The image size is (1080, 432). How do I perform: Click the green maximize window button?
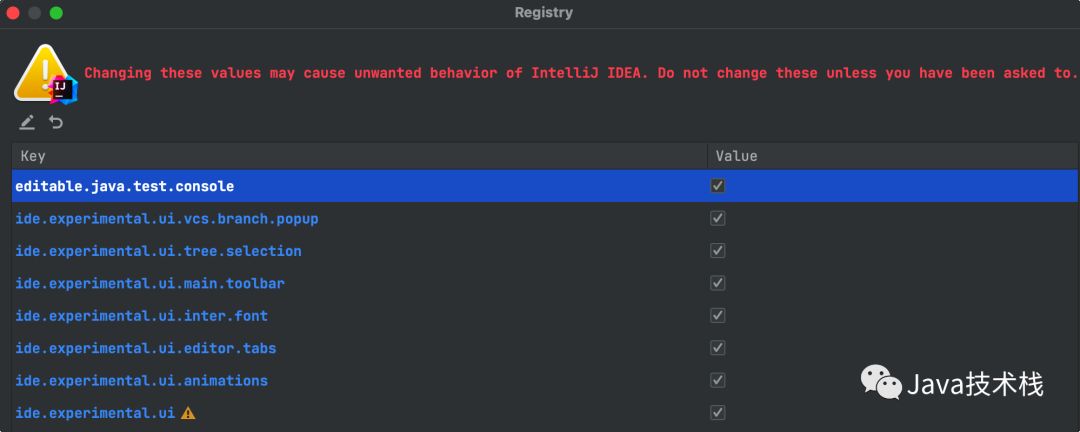click(x=56, y=13)
